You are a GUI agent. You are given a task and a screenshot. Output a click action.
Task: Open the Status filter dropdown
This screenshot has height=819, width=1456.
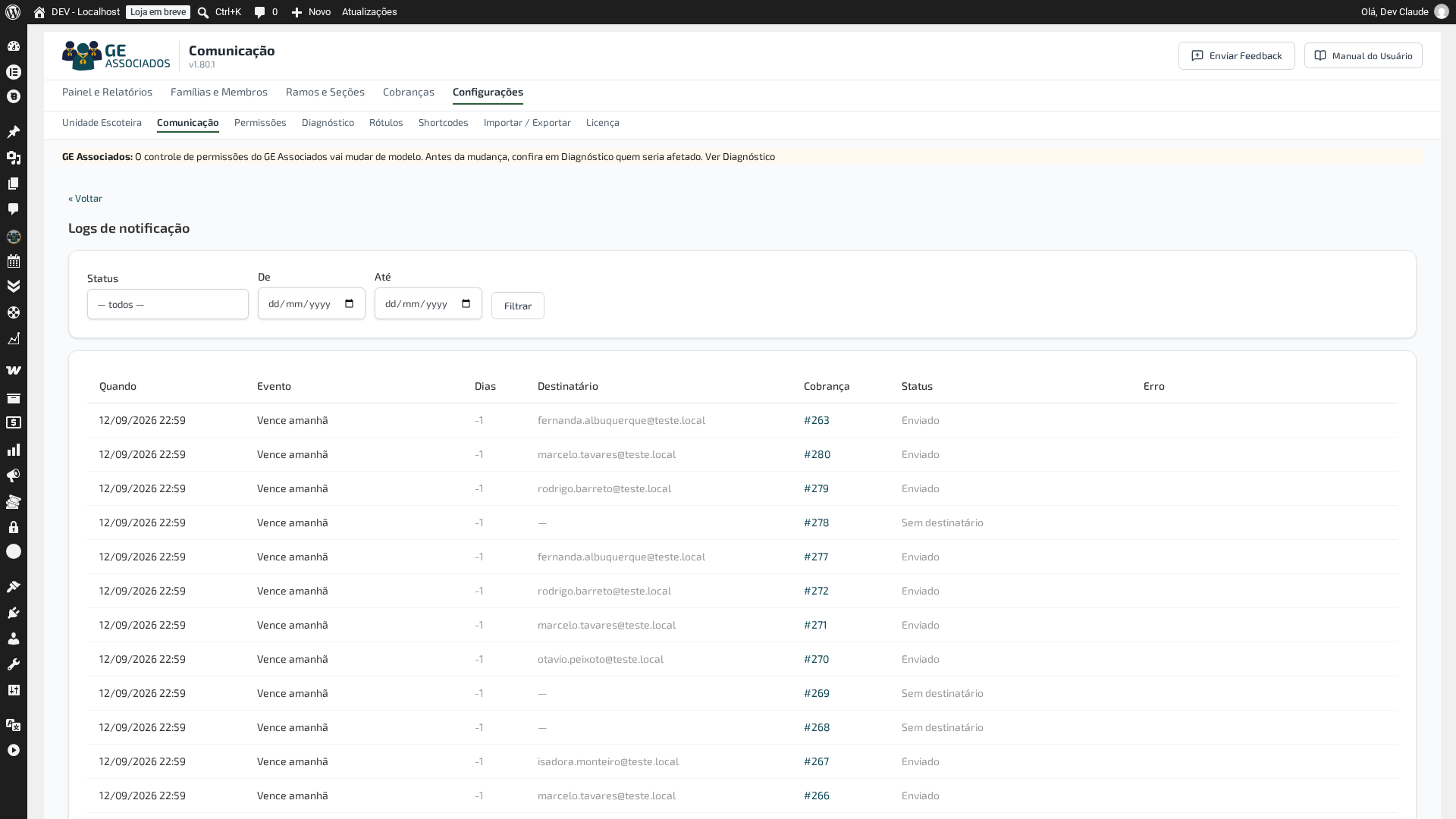tap(168, 304)
